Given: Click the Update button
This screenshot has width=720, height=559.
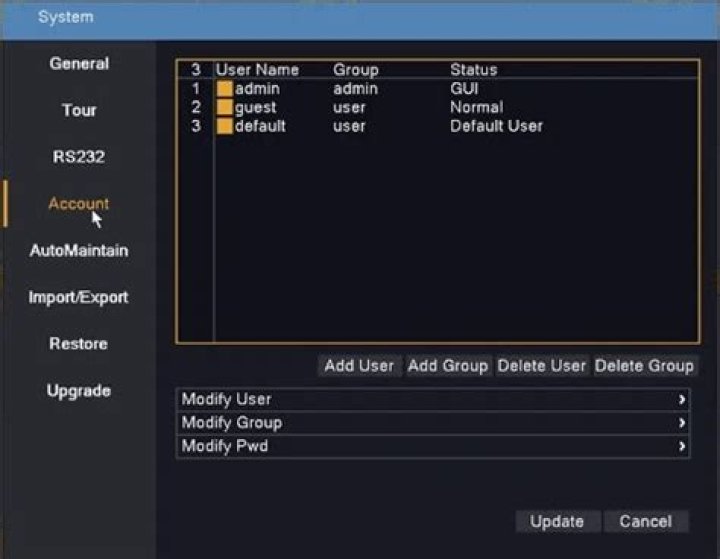Looking at the screenshot, I should click(x=557, y=522).
